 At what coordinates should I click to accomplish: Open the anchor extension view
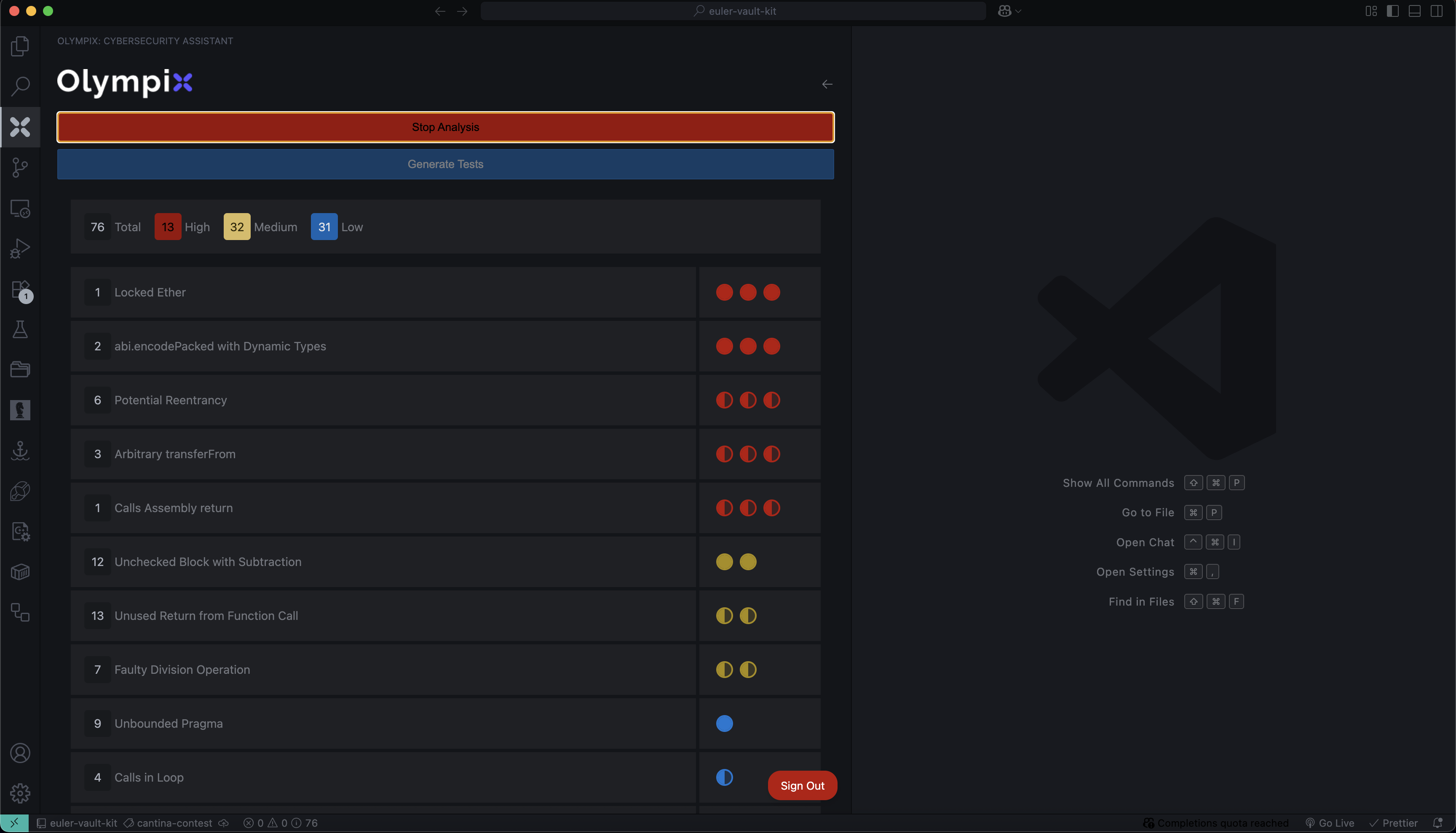20,451
